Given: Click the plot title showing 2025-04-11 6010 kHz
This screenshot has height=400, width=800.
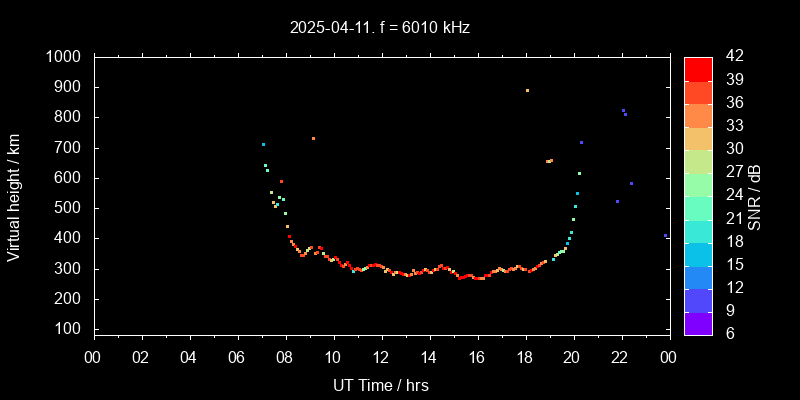Looking at the screenshot, I should coord(379,28).
